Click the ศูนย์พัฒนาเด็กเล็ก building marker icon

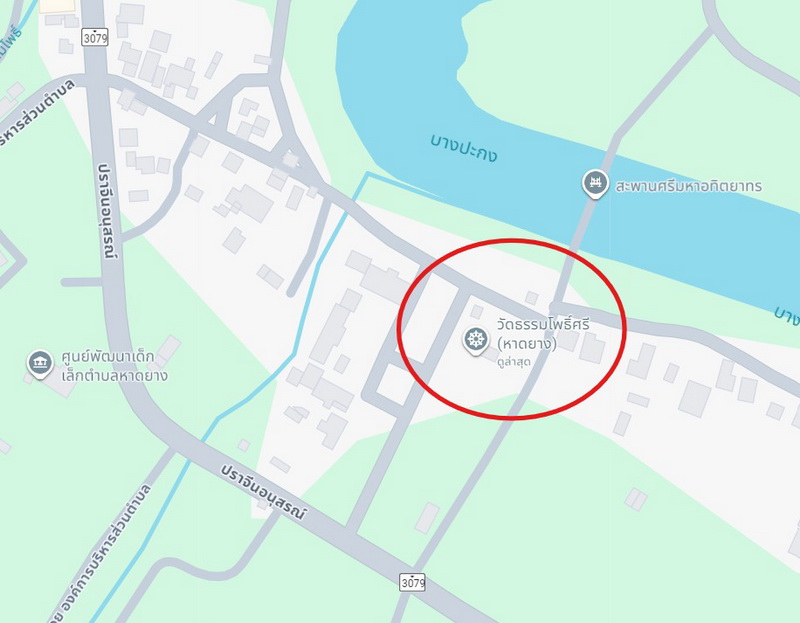tap(40, 364)
